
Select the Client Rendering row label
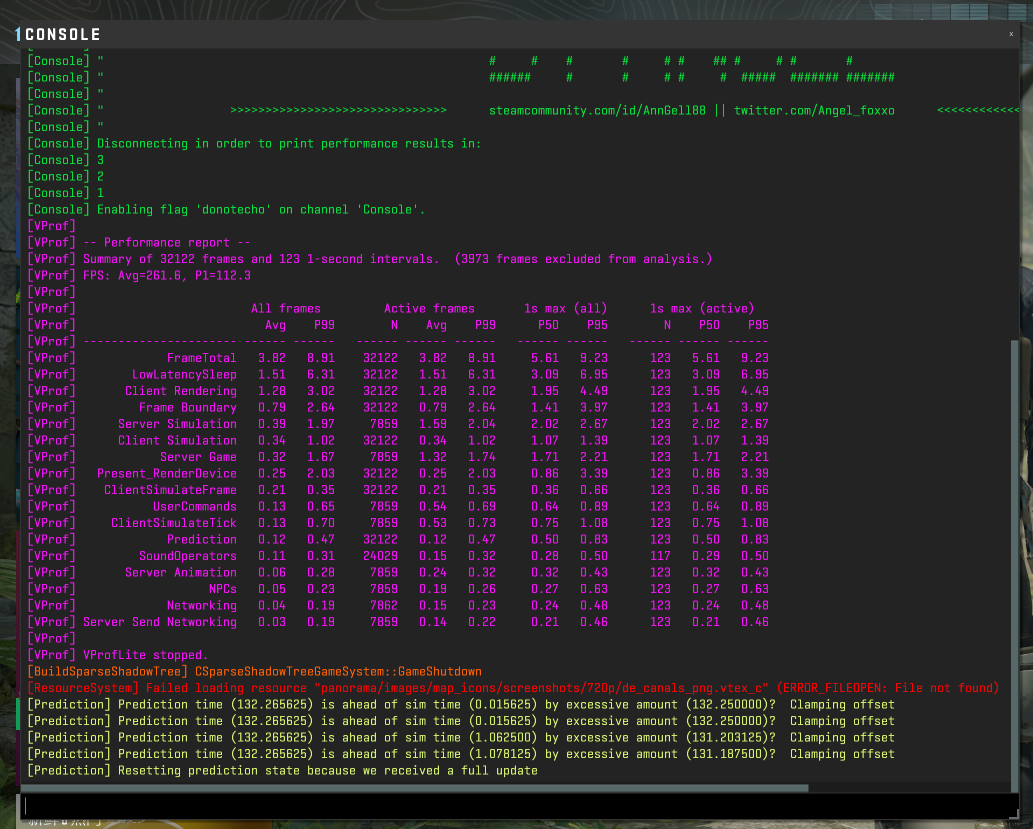click(180, 391)
